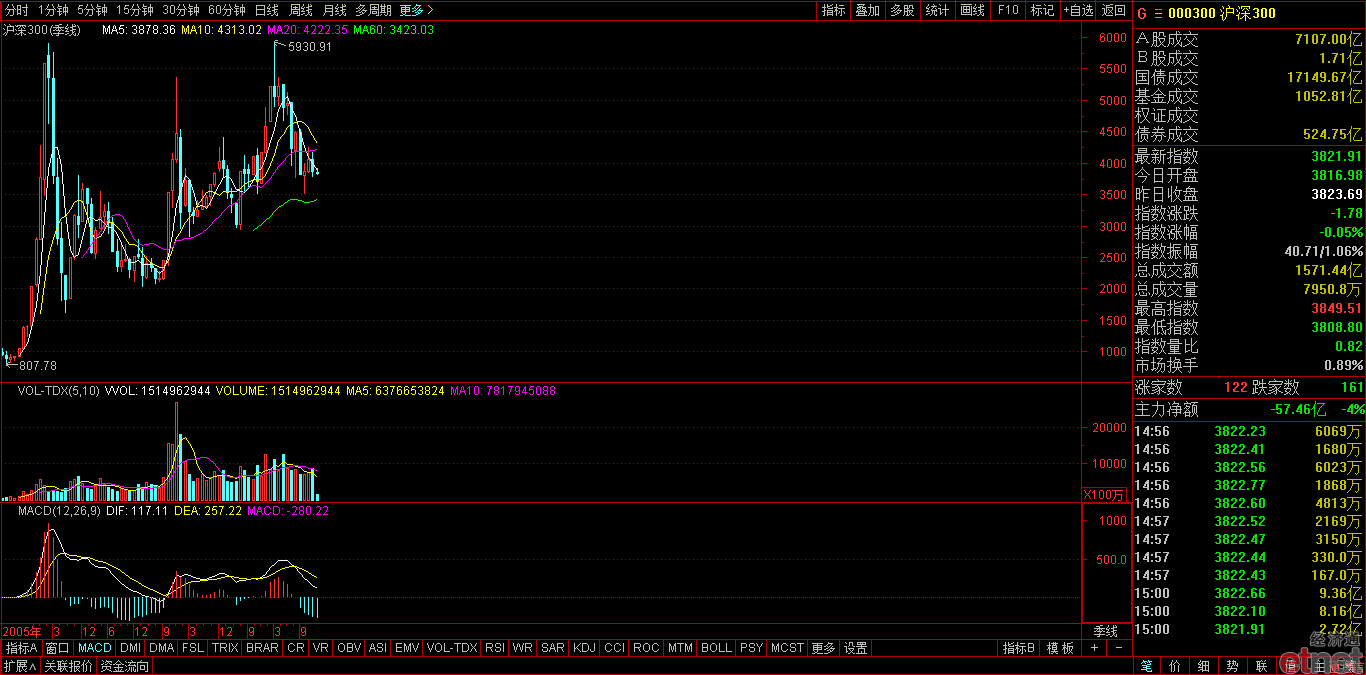Add to watchlist with +自选
The image size is (1366, 675).
(x=1078, y=10)
